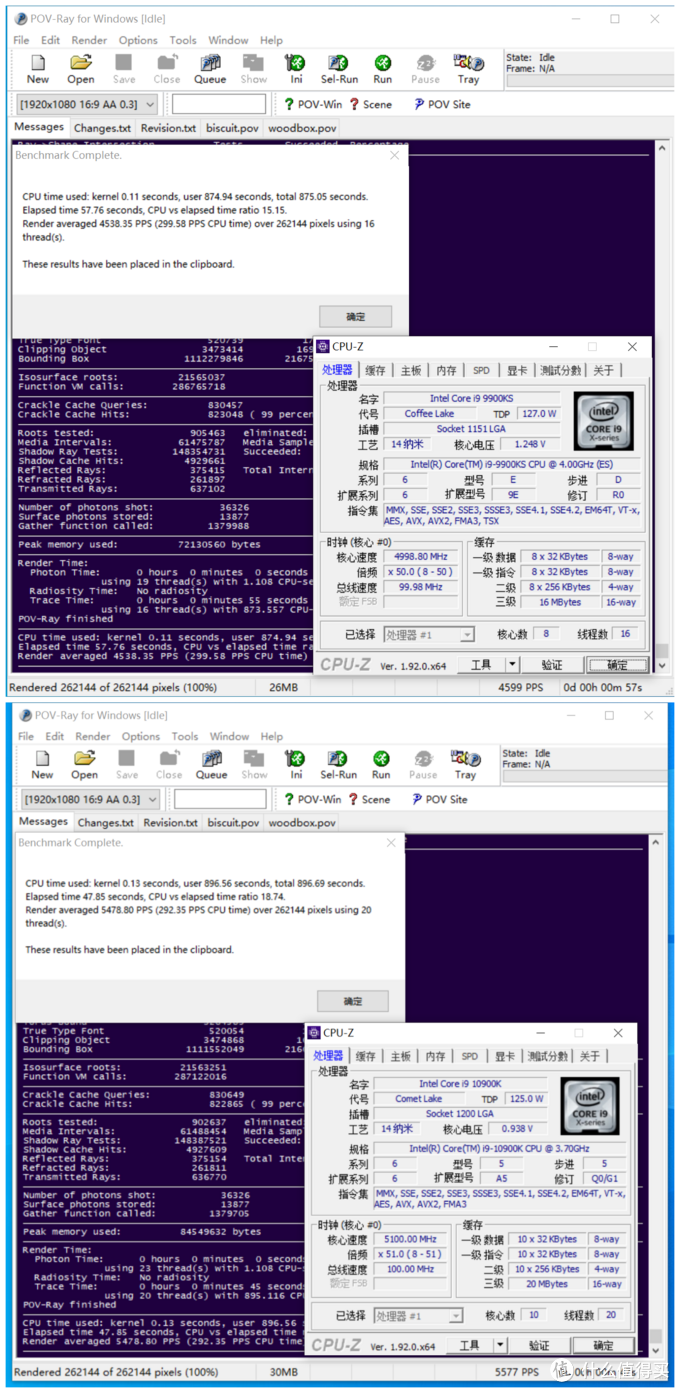Click Tray icon in POV-Ray with 10900K CPU-Z
The width and height of the screenshot is (680, 1393).
tap(466, 765)
